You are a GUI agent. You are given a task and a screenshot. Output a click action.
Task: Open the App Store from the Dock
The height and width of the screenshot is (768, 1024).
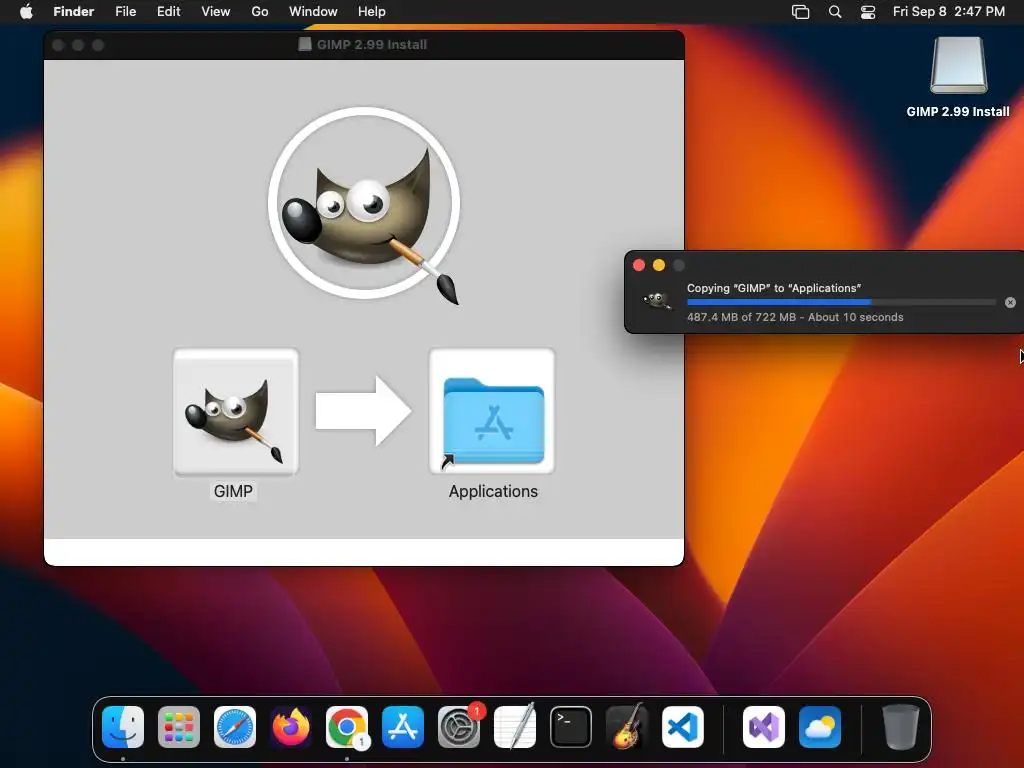[403, 727]
